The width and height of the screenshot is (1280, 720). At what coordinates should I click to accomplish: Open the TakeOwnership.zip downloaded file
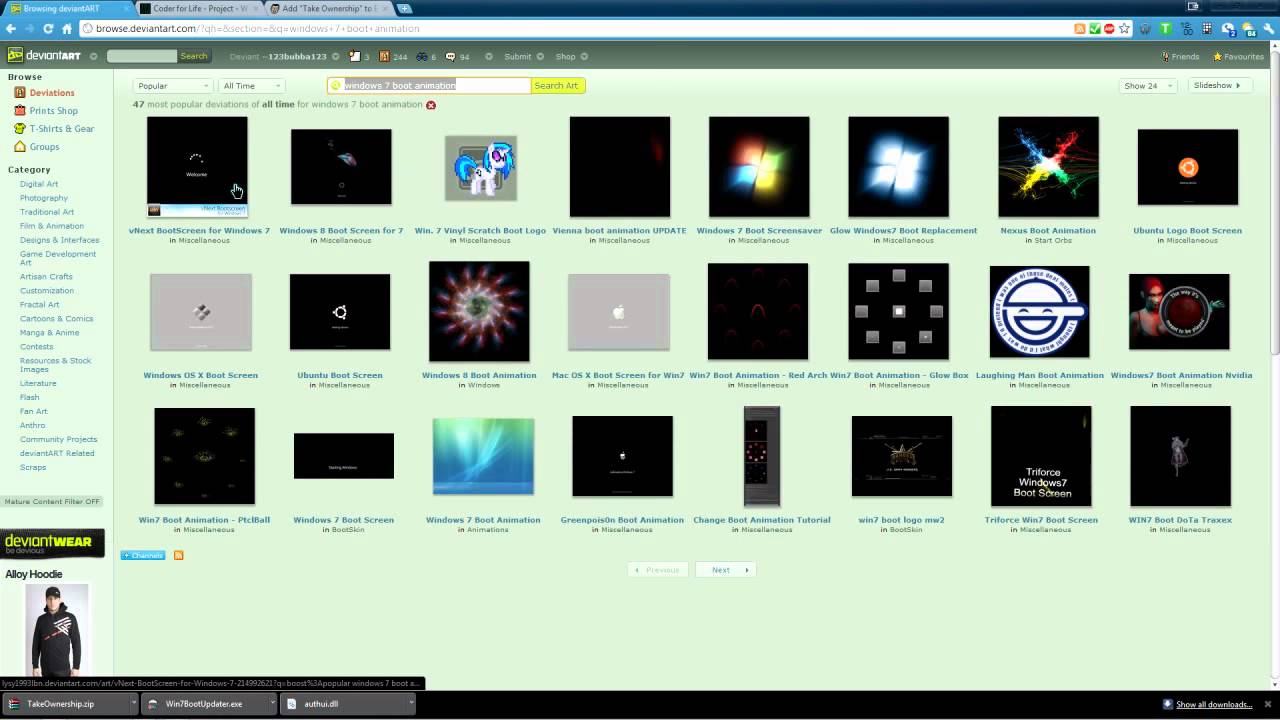pyautogui.click(x=60, y=704)
